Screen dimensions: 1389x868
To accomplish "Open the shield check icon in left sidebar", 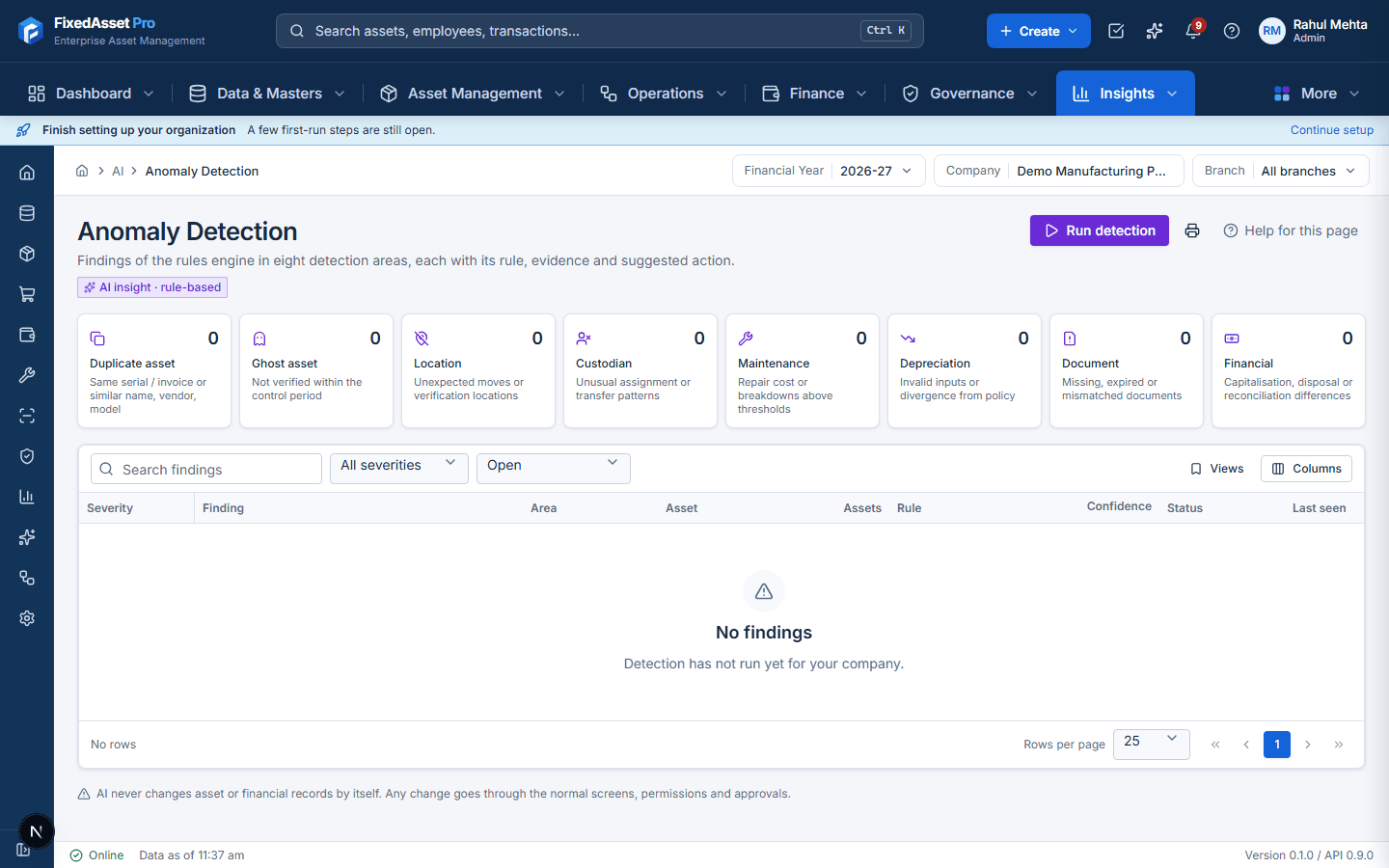I will click(x=27, y=456).
